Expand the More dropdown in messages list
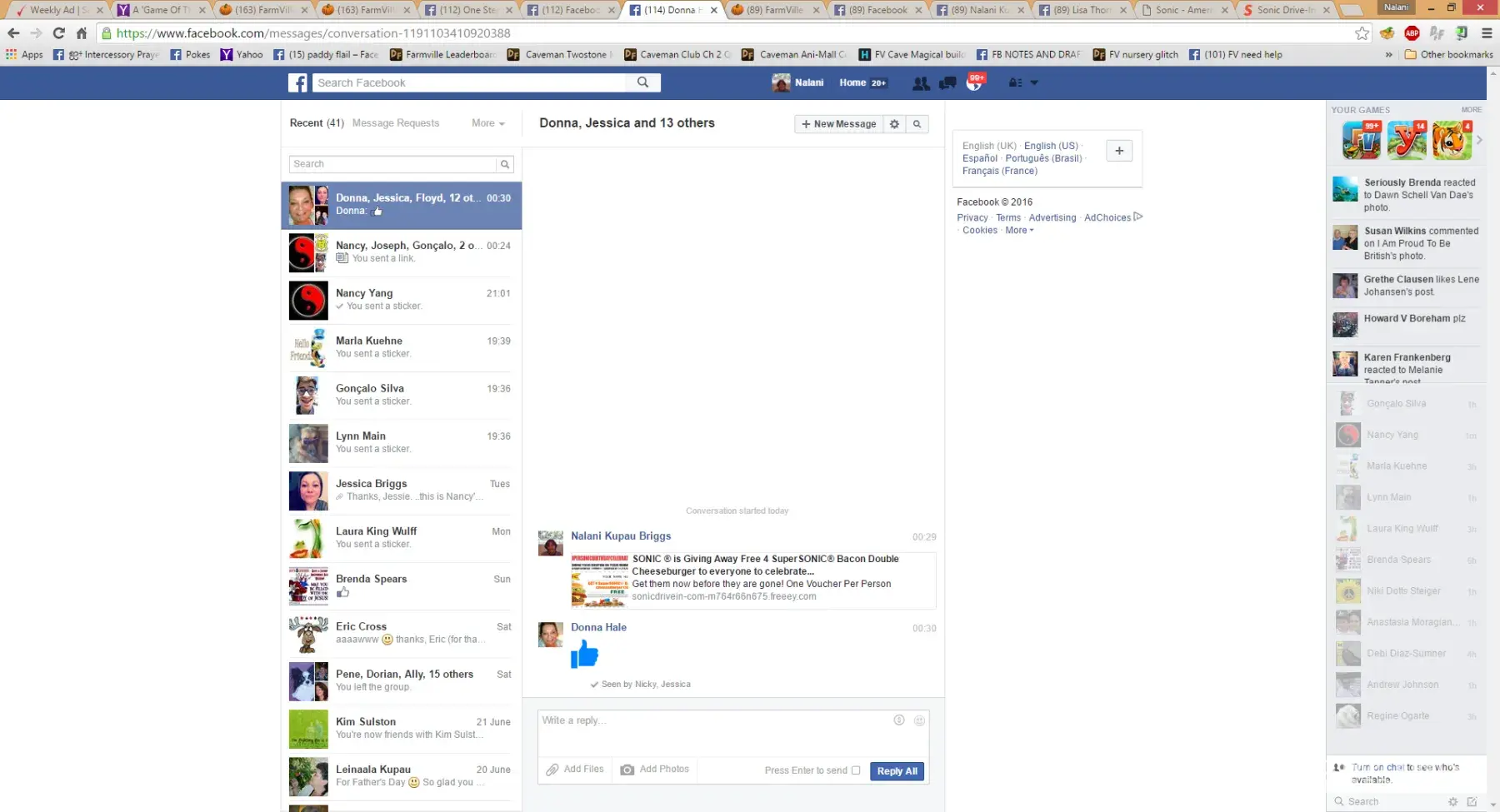1500x812 pixels. [x=487, y=123]
